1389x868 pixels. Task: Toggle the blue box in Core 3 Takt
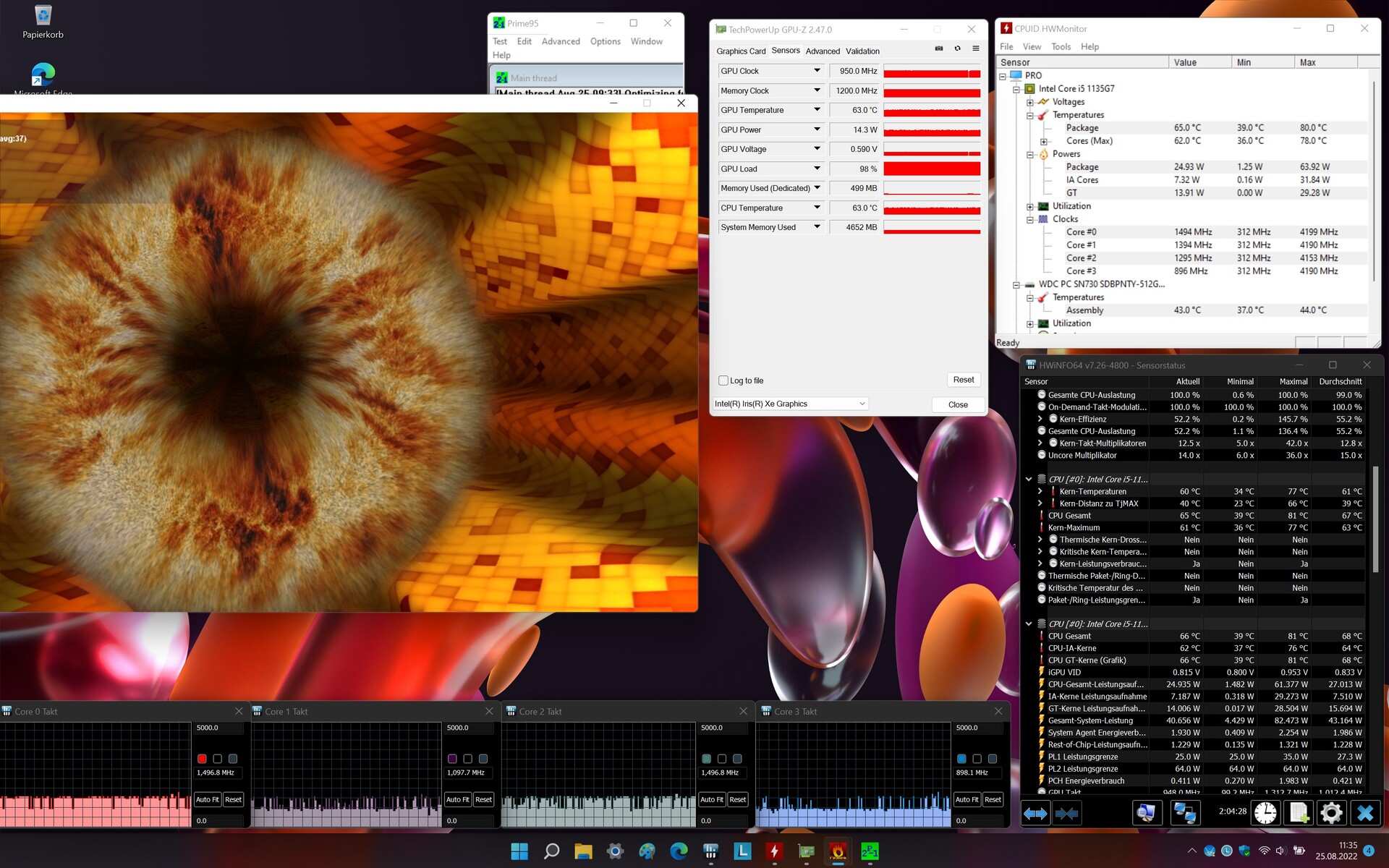tap(961, 759)
